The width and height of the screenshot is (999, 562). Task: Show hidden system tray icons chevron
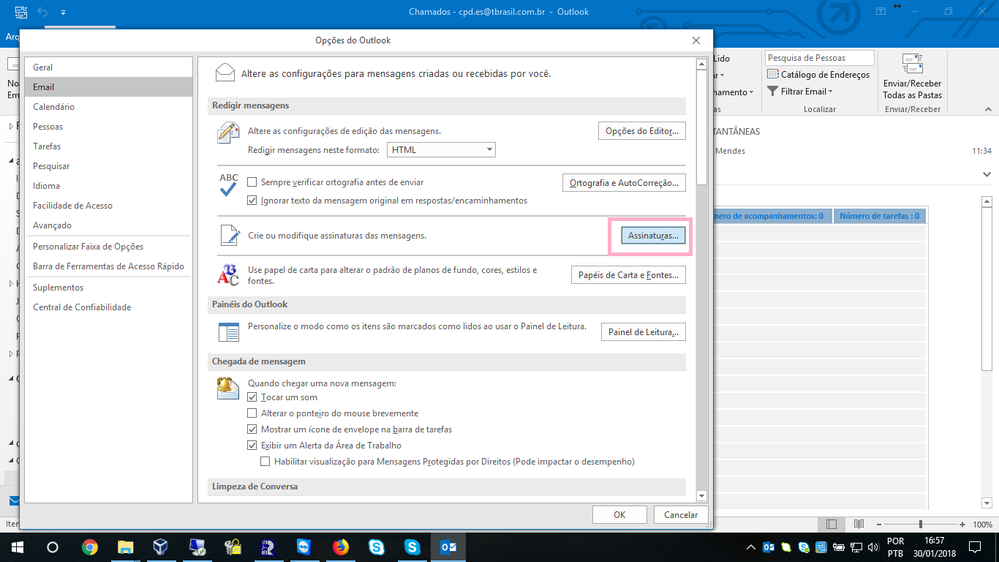pyautogui.click(x=751, y=547)
